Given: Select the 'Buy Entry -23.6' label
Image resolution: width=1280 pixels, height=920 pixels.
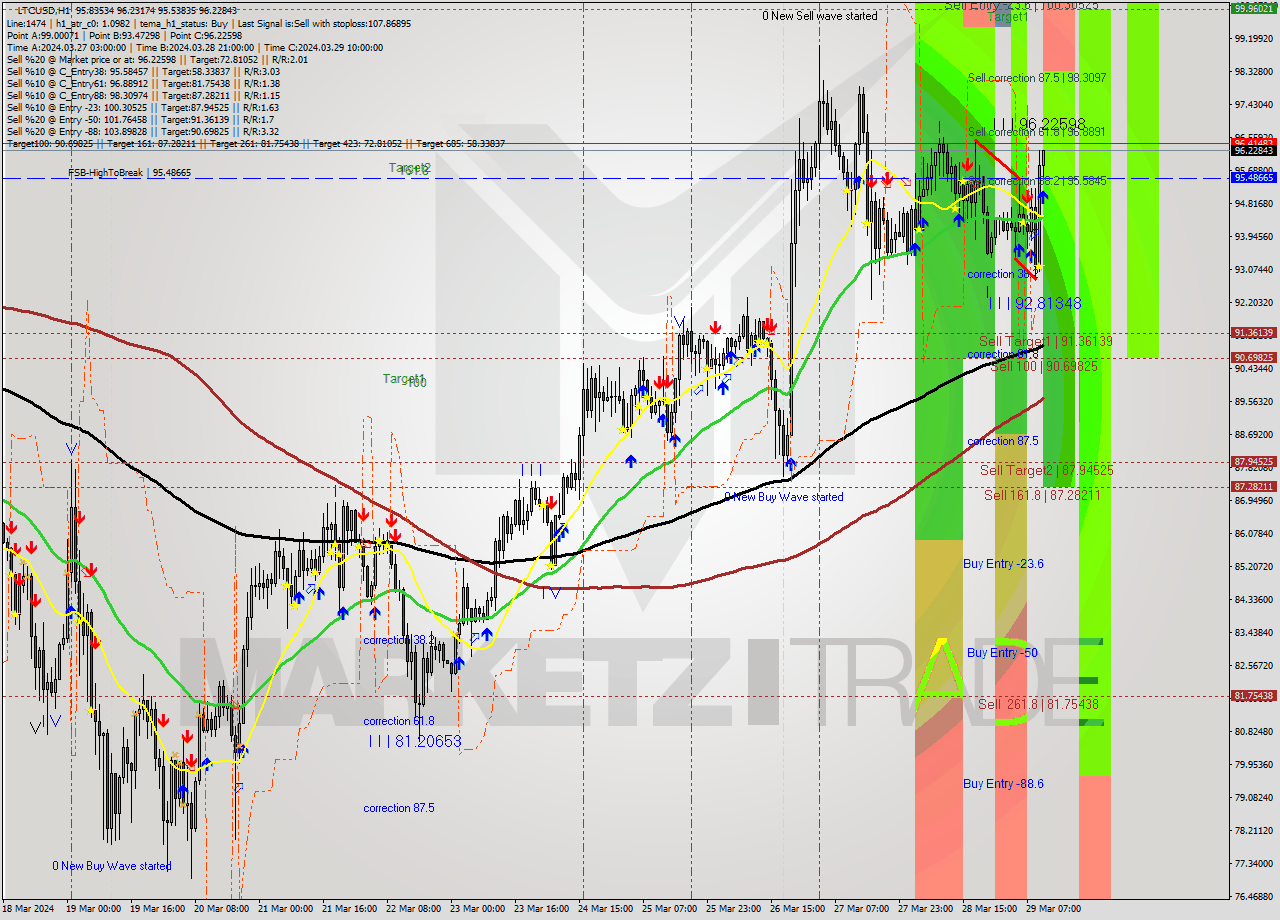Looking at the screenshot, I should point(1003,564).
